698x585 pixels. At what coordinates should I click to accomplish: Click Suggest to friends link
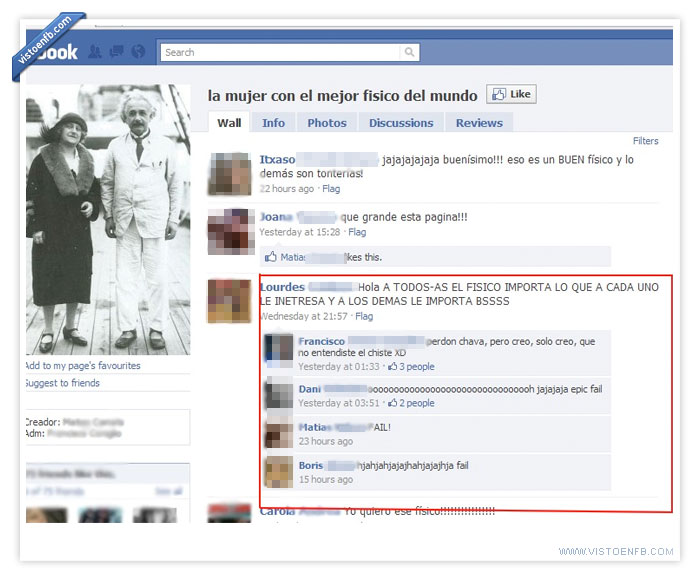pos(63,383)
